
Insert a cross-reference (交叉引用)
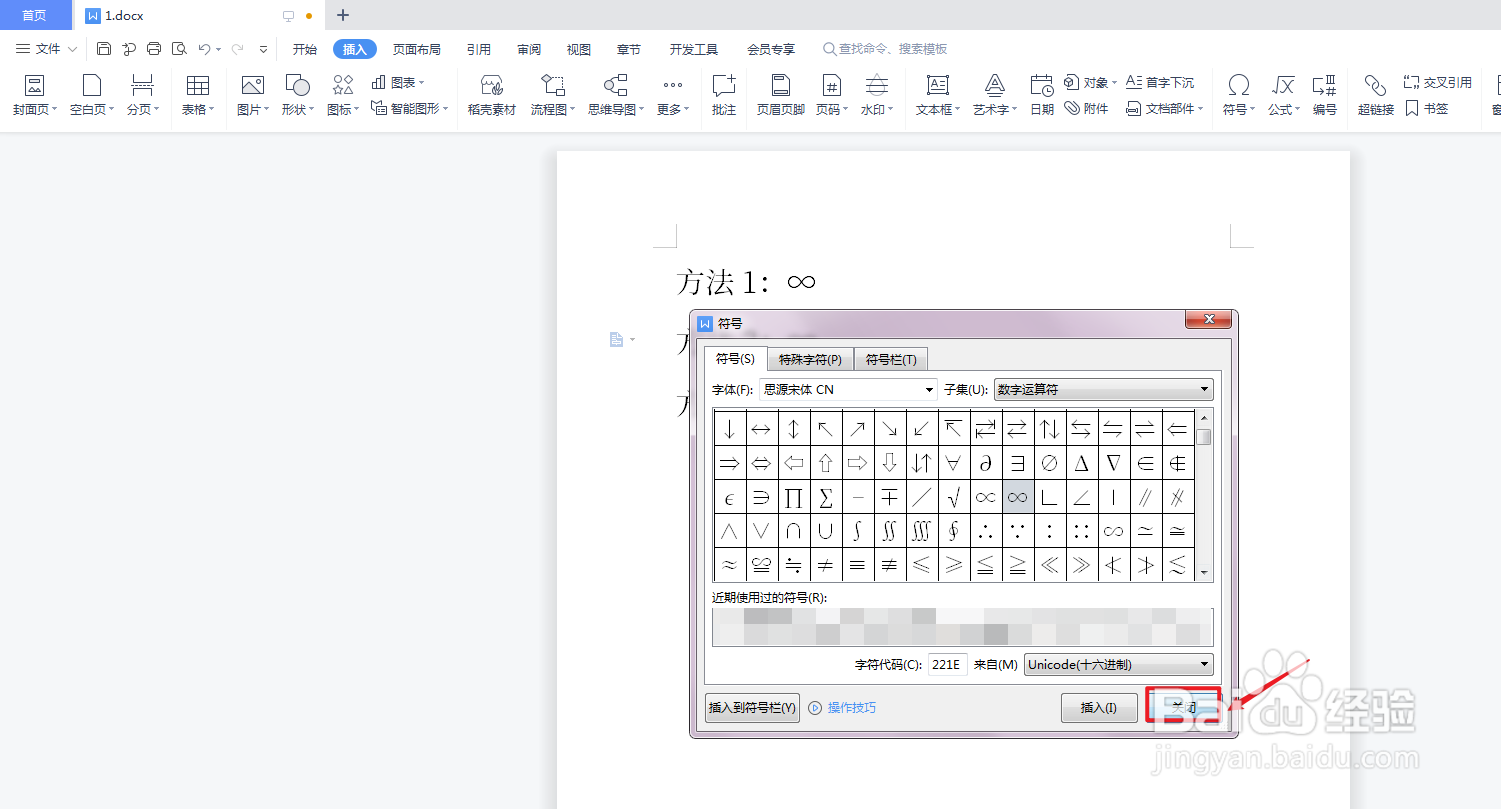[x=1438, y=82]
